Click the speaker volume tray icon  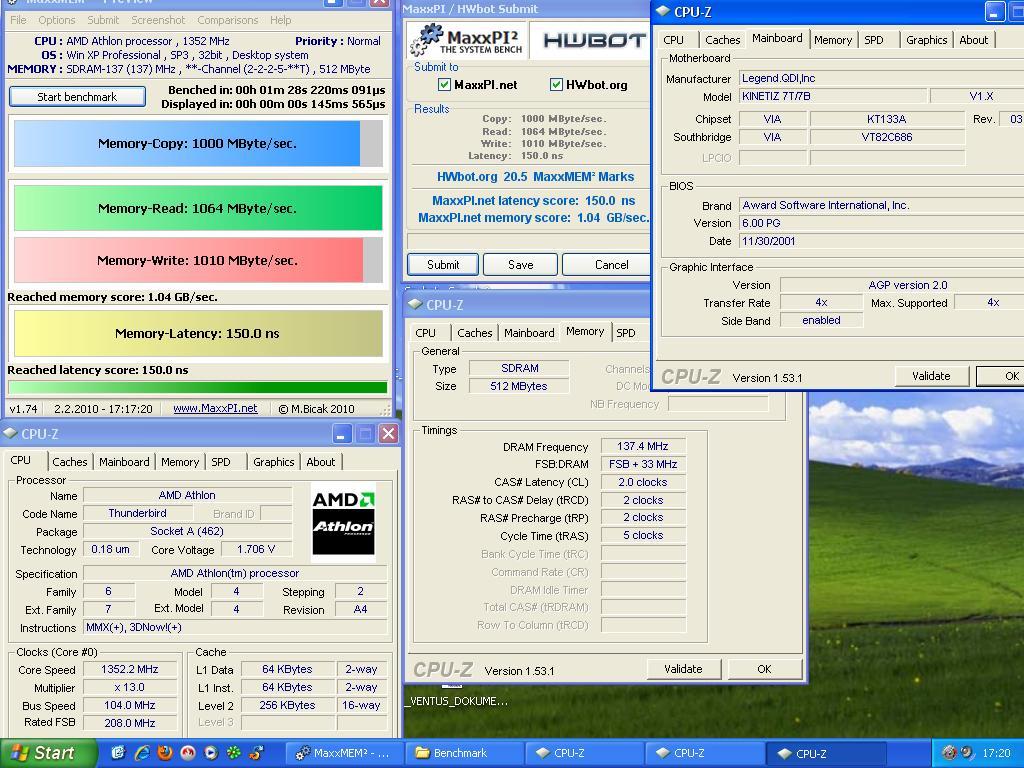tap(967, 753)
